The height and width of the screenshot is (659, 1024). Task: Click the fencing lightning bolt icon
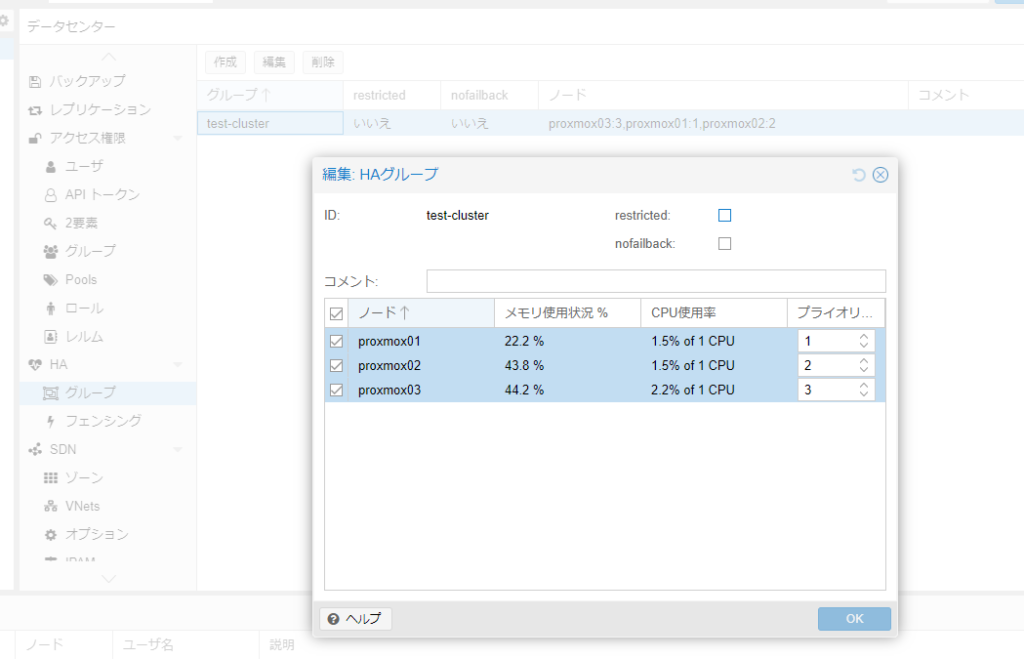pos(51,421)
